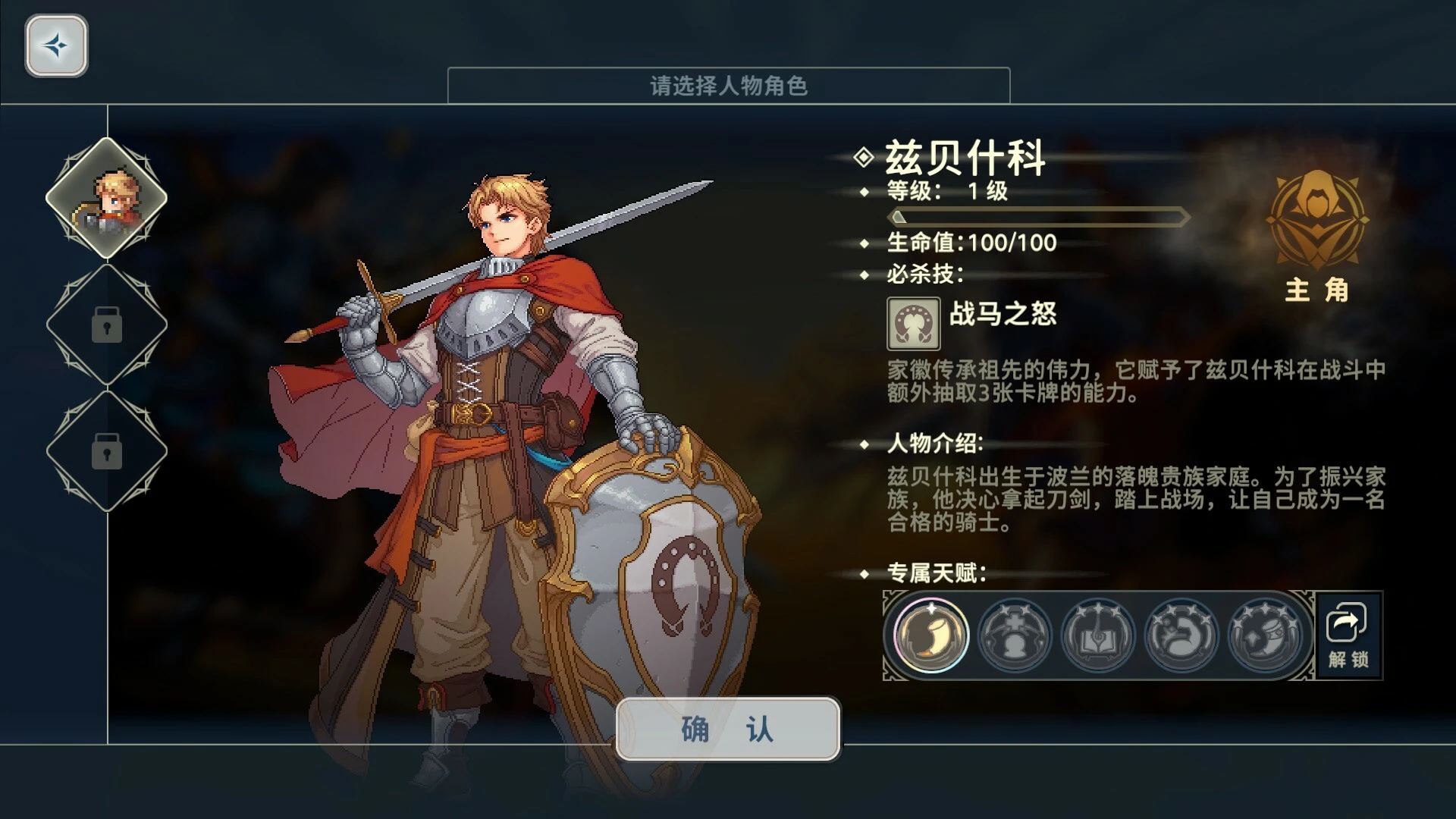Screen dimensions: 1456x819
Task: Select the second locked talent icon
Action: [x=1015, y=635]
